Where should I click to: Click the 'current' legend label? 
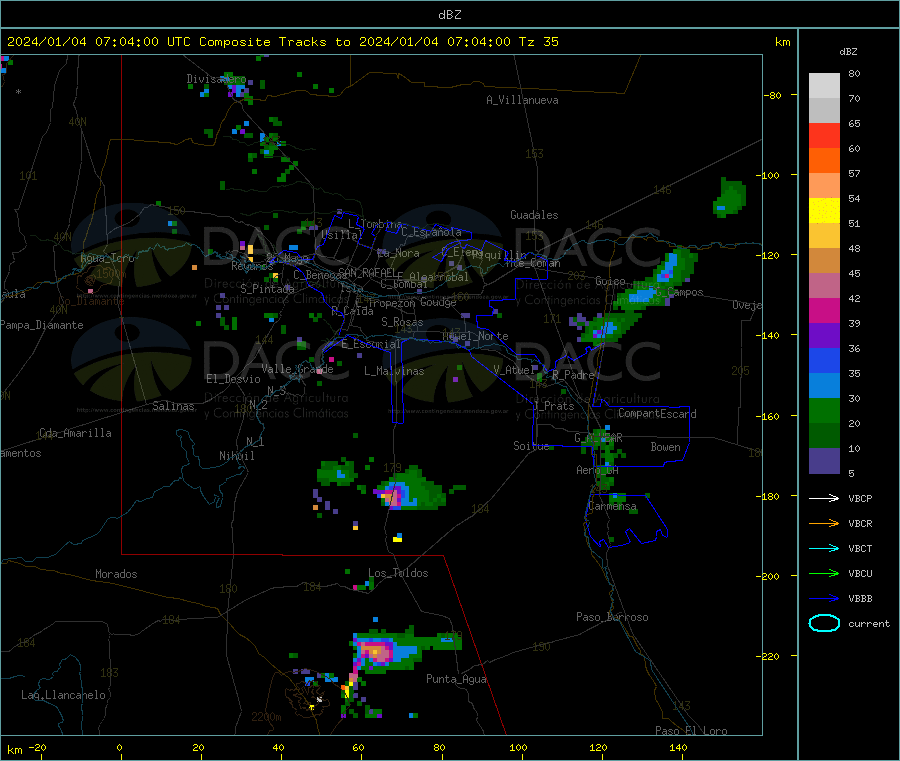[x=869, y=623]
